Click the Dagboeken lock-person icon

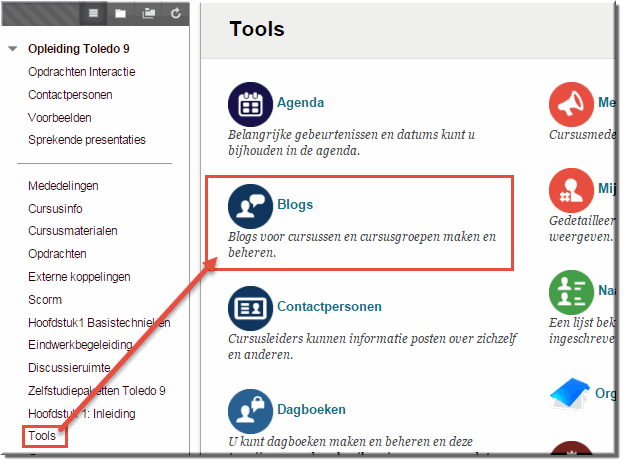tap(250, 411)
